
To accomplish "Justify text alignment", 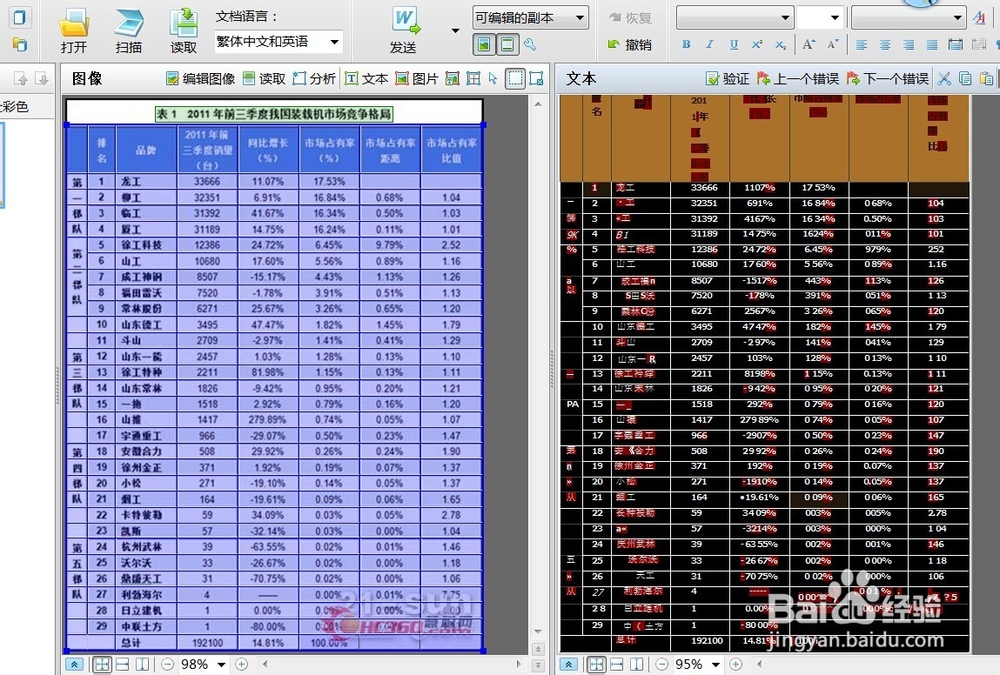I will 932,44.
